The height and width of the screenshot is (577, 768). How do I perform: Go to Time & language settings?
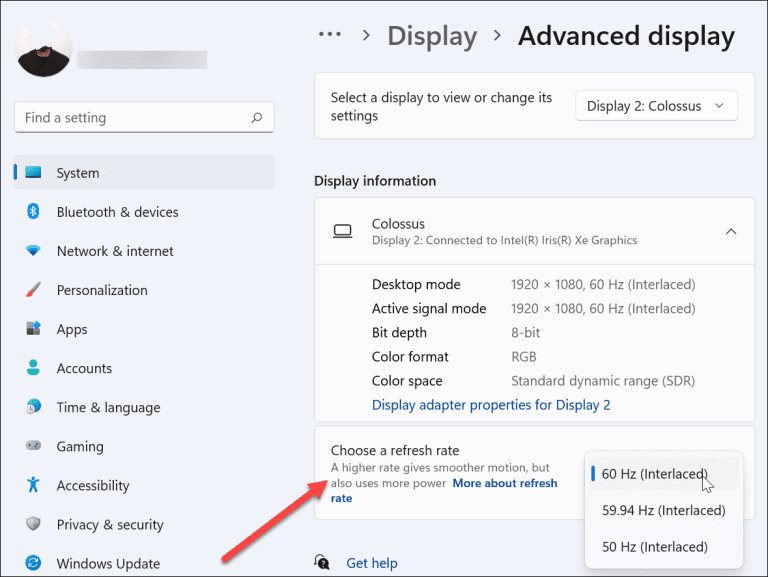(144, 407)
